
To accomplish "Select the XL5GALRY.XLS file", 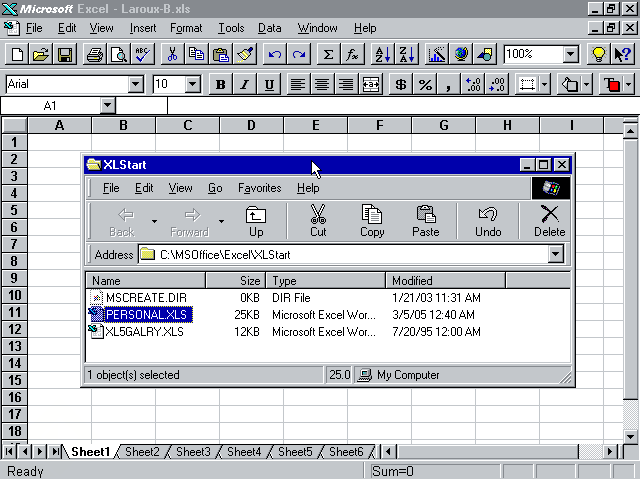I will [144, 332].
